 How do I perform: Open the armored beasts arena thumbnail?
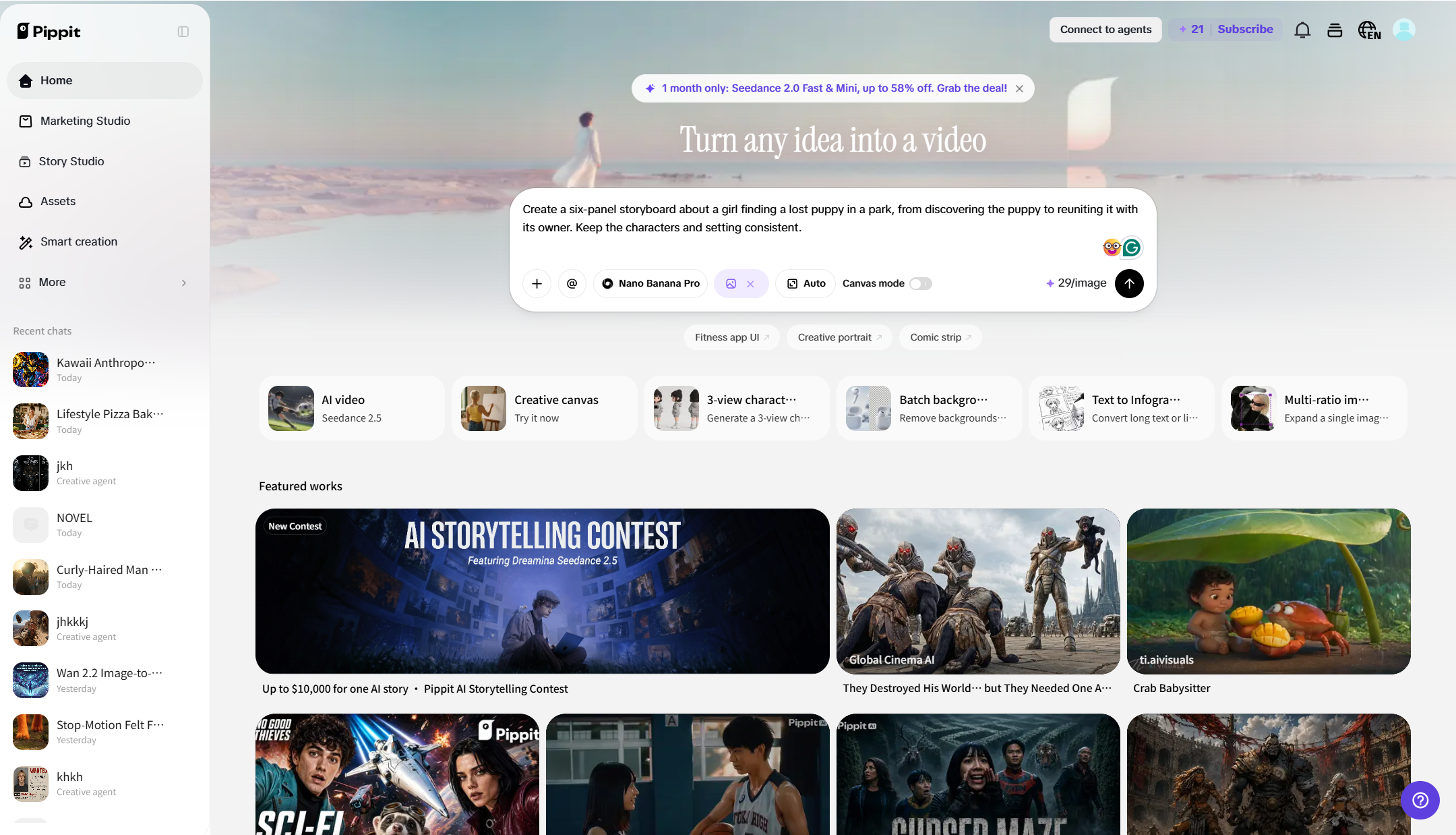click(1269, 774)
